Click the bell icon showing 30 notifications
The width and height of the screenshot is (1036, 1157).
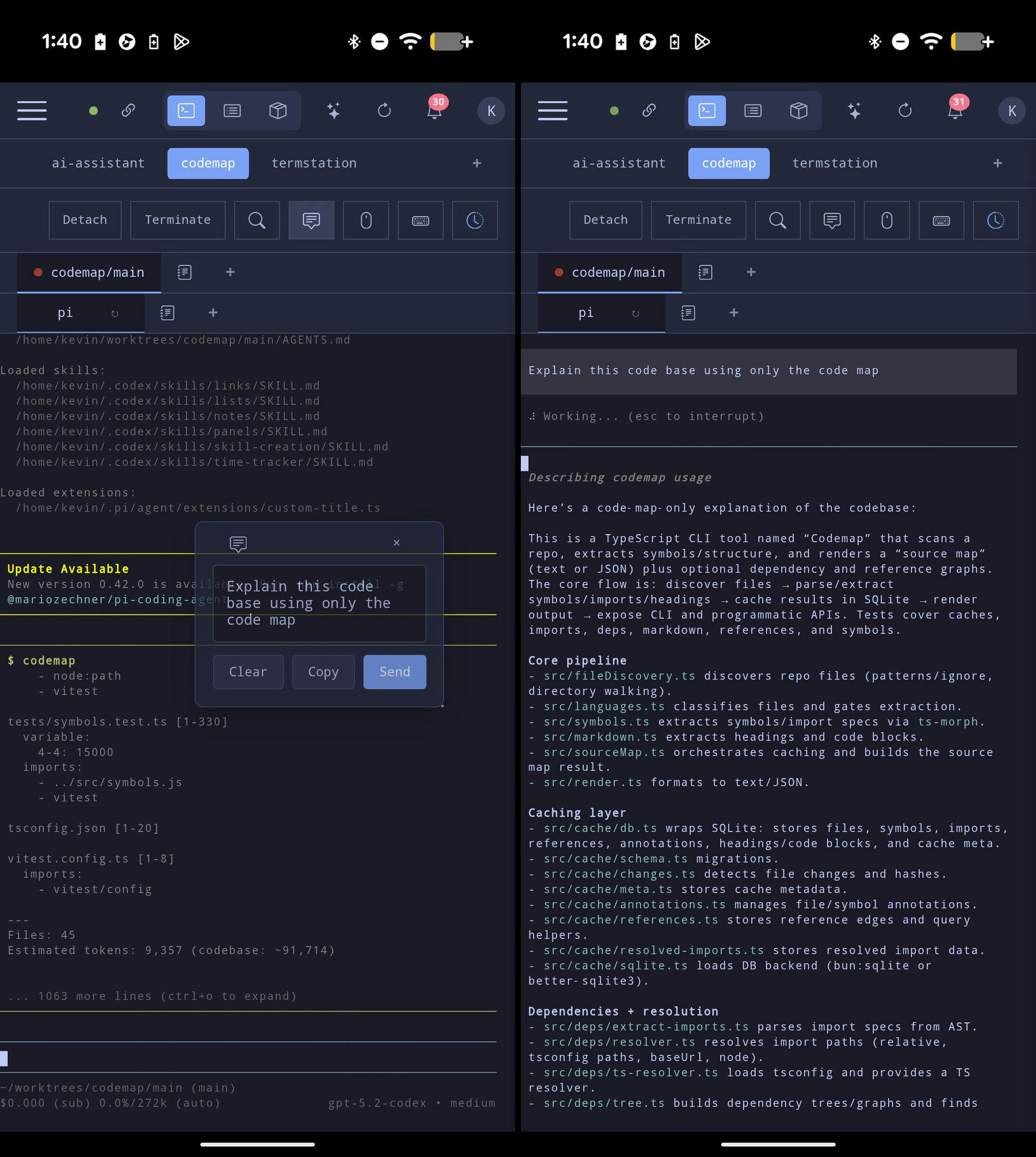click(434, 111)
